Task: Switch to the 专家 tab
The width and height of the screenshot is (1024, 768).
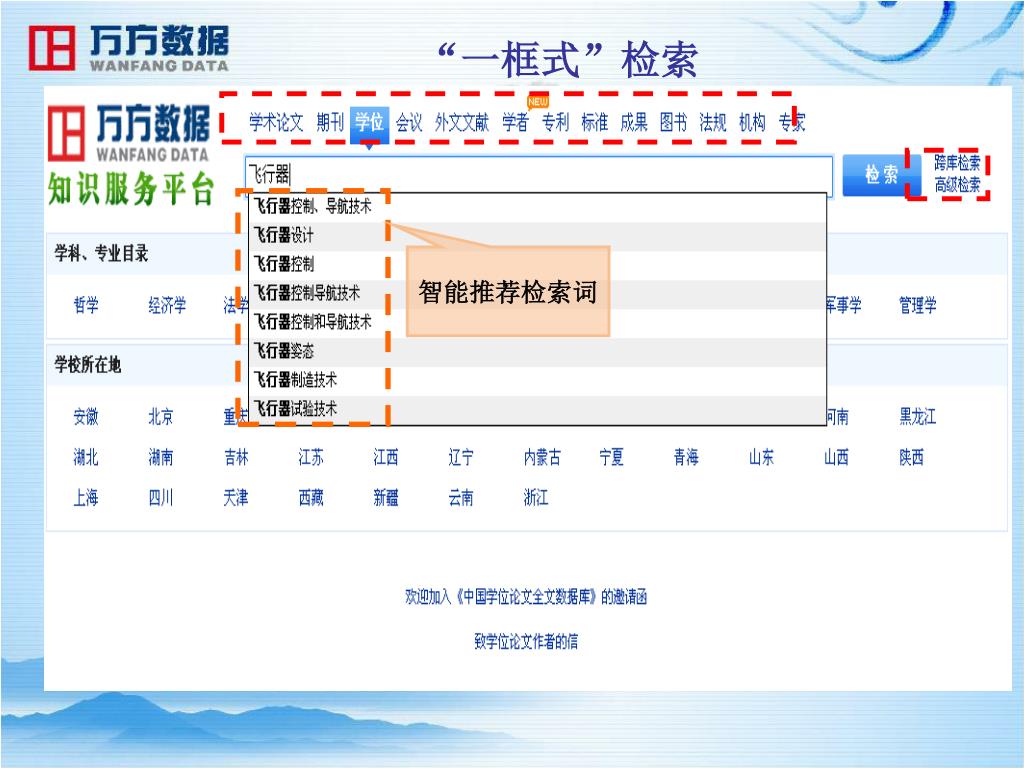Action: coord(792,122)
